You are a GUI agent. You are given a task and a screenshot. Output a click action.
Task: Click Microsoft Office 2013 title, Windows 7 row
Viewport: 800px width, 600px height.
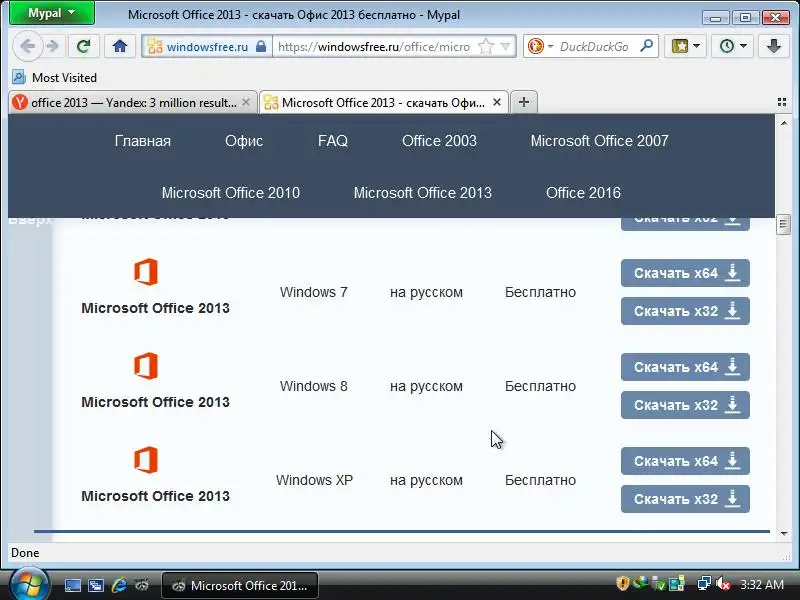click(x=156, y=308)
